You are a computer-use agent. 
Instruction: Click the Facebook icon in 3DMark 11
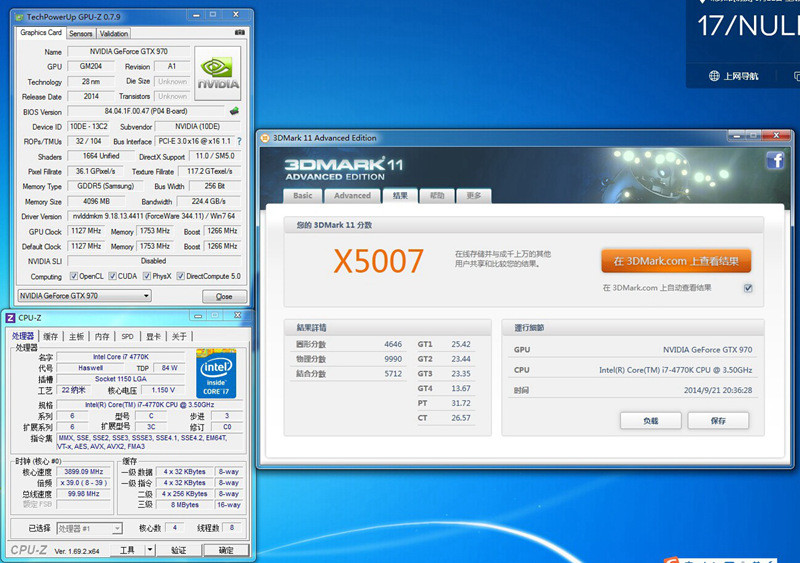pos(775,161)
